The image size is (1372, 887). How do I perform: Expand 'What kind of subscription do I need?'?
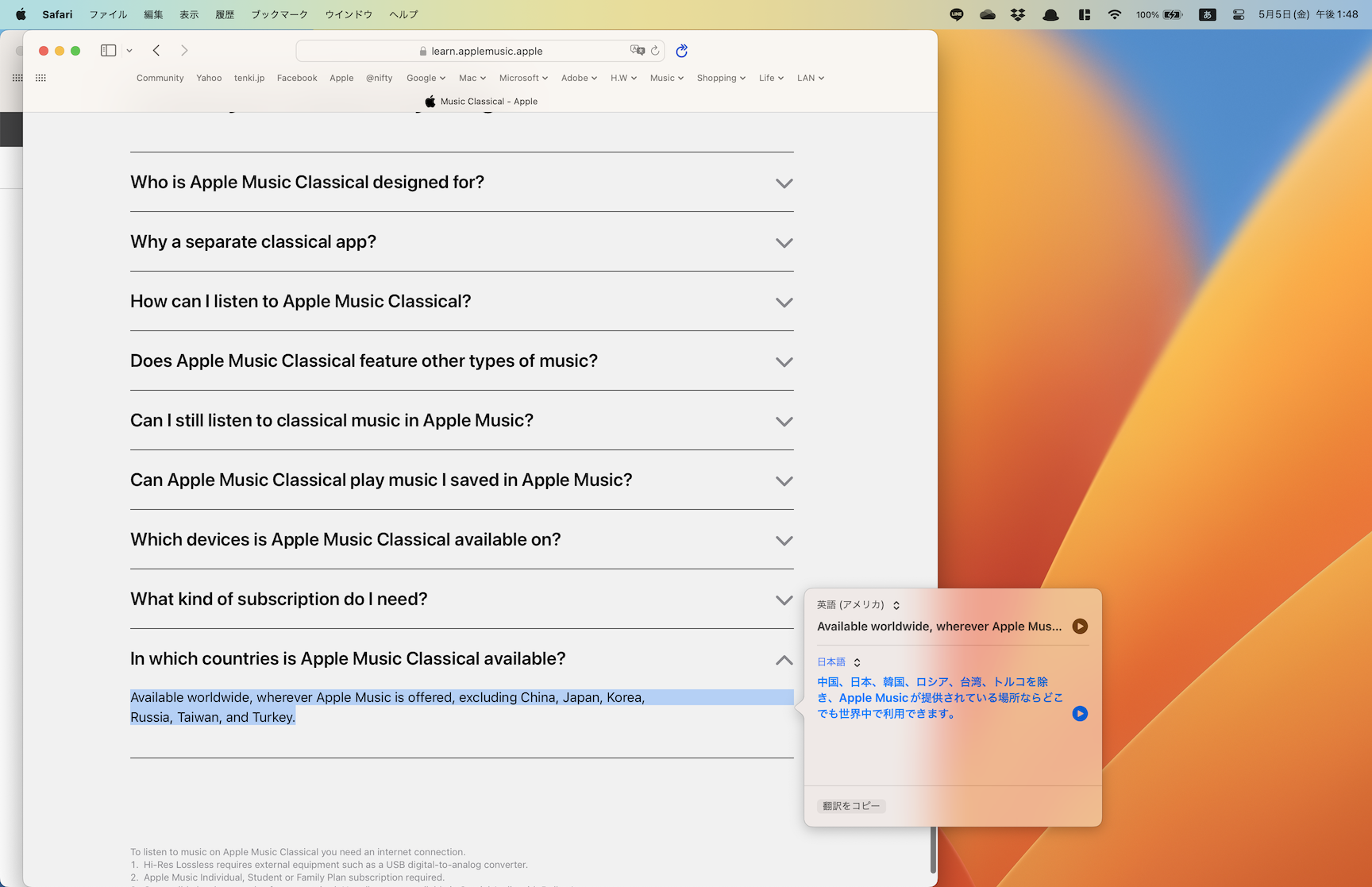pos(784,600)
